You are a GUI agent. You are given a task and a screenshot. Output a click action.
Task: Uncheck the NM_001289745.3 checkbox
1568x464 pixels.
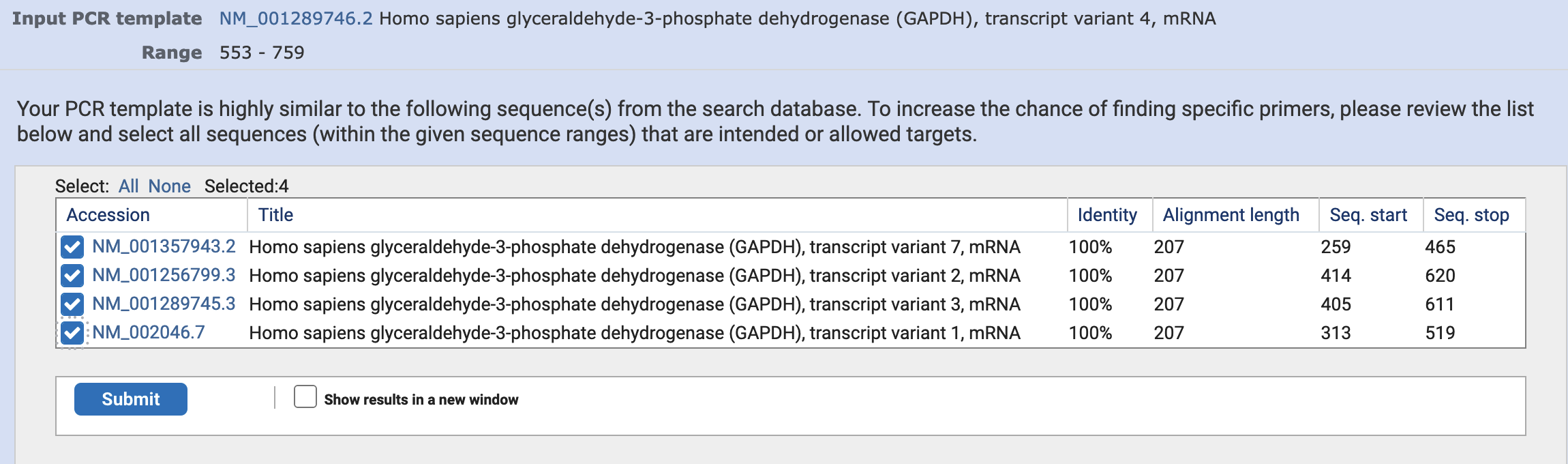[x=72, y=304]
